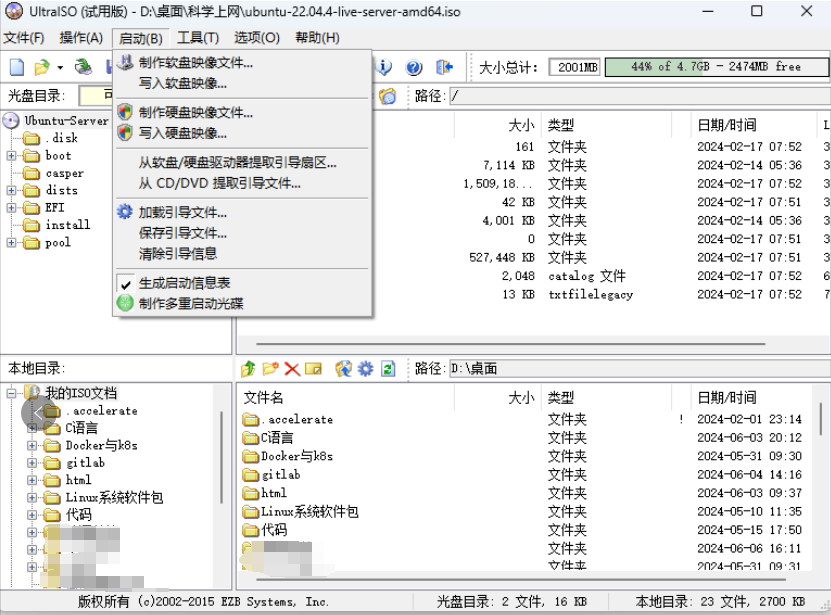Collapse the 我的ISO文档 tree node

(x=11, y=393)
